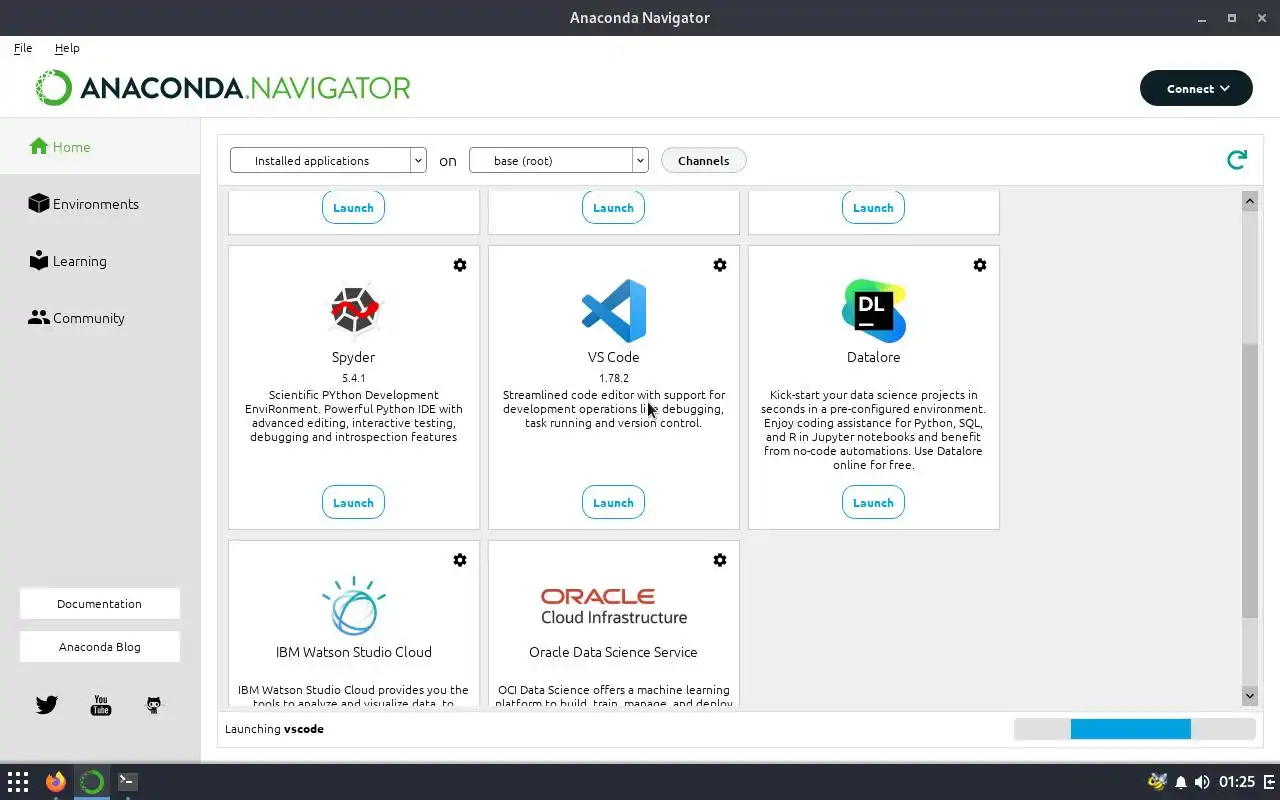Image resolution: width=1280 pixels, height=800 pixels.
Task: Click the Datalore DL logo
Action: coord(874,311)
